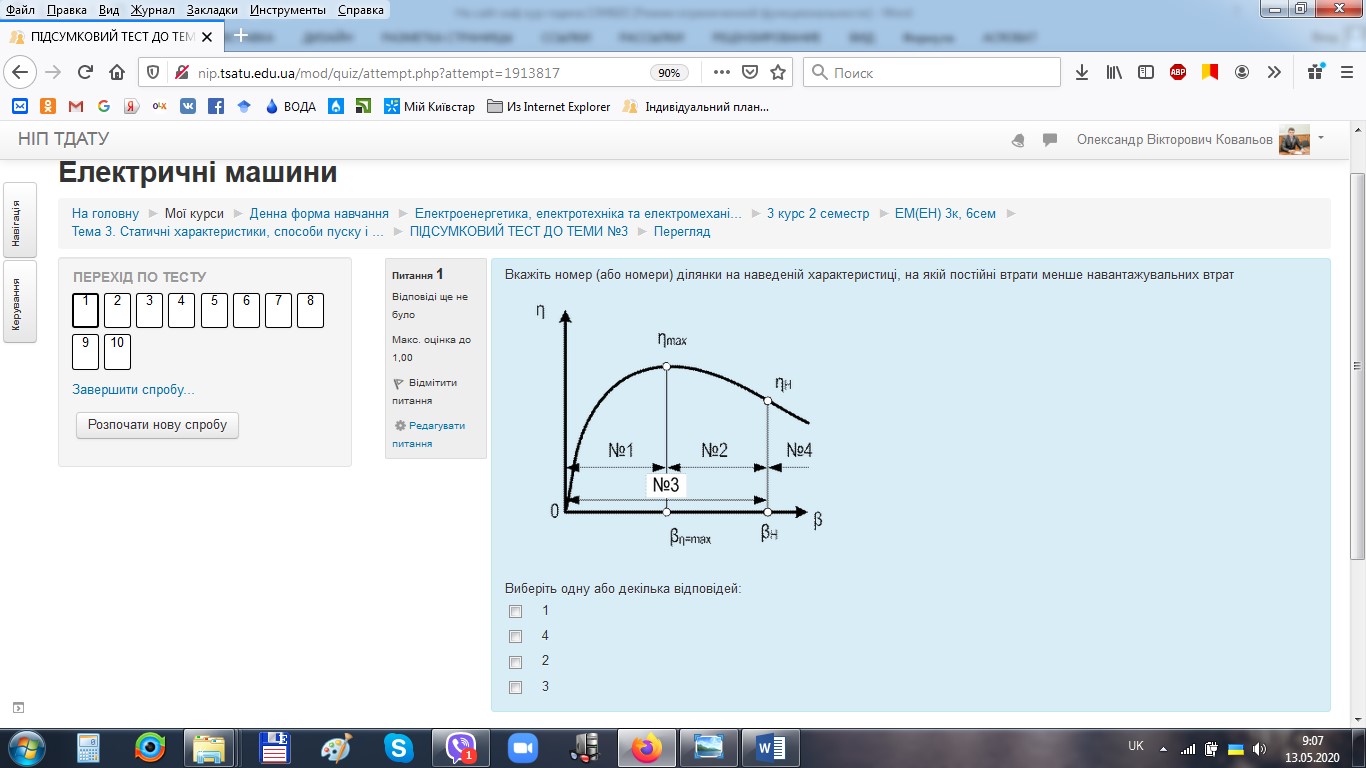Open Viber from the taskbar
The image size is (1366, 768).
tap(460, 747)
